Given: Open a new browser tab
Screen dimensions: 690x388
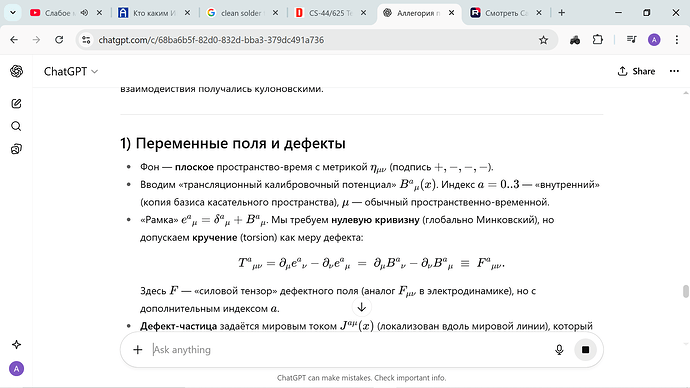Looking at the screenshot, I should [562, 13].
